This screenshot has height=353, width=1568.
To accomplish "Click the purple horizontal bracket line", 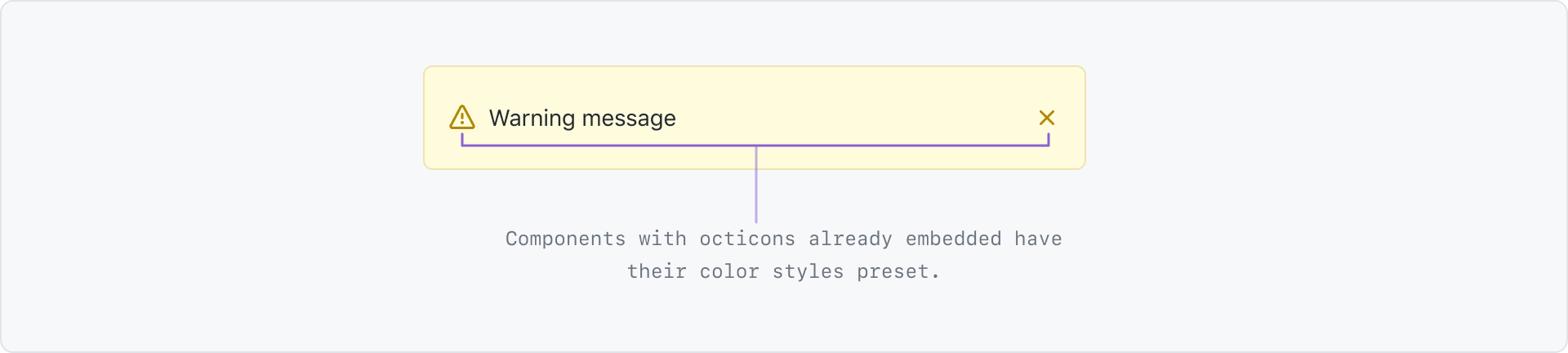I will (755, 145).
